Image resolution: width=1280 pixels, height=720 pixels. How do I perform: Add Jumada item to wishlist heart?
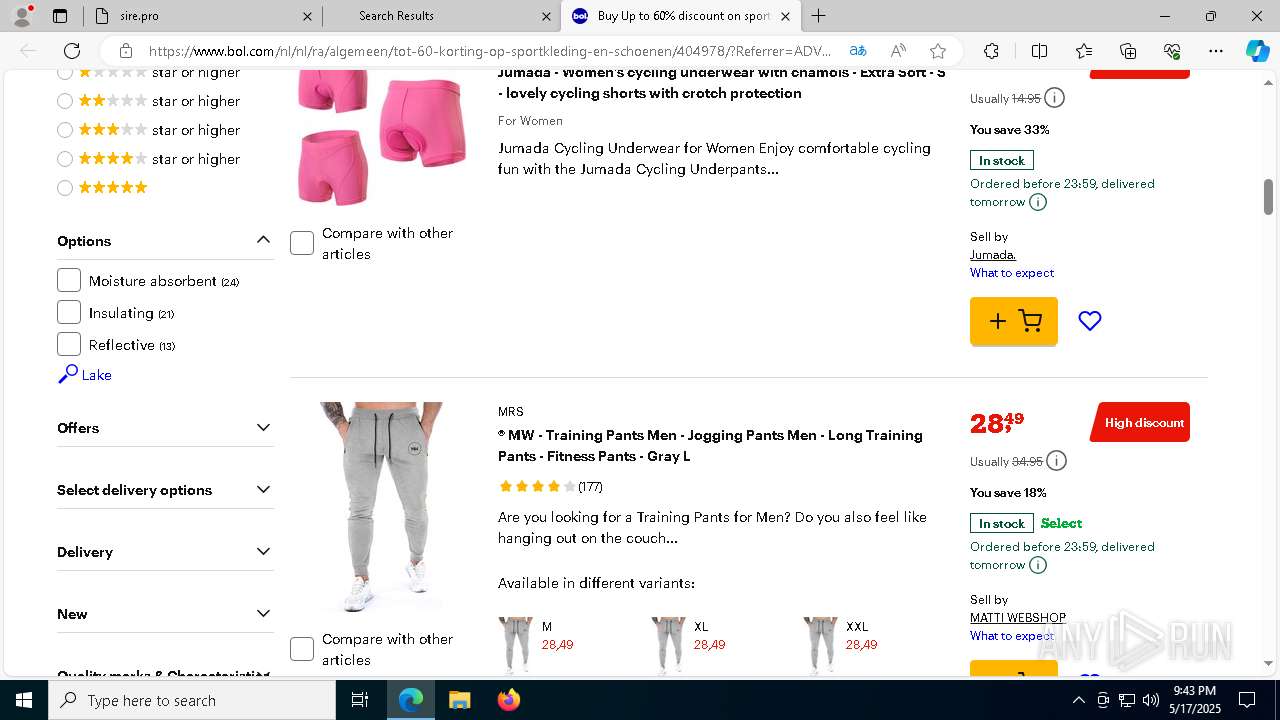pos(1089,321)
